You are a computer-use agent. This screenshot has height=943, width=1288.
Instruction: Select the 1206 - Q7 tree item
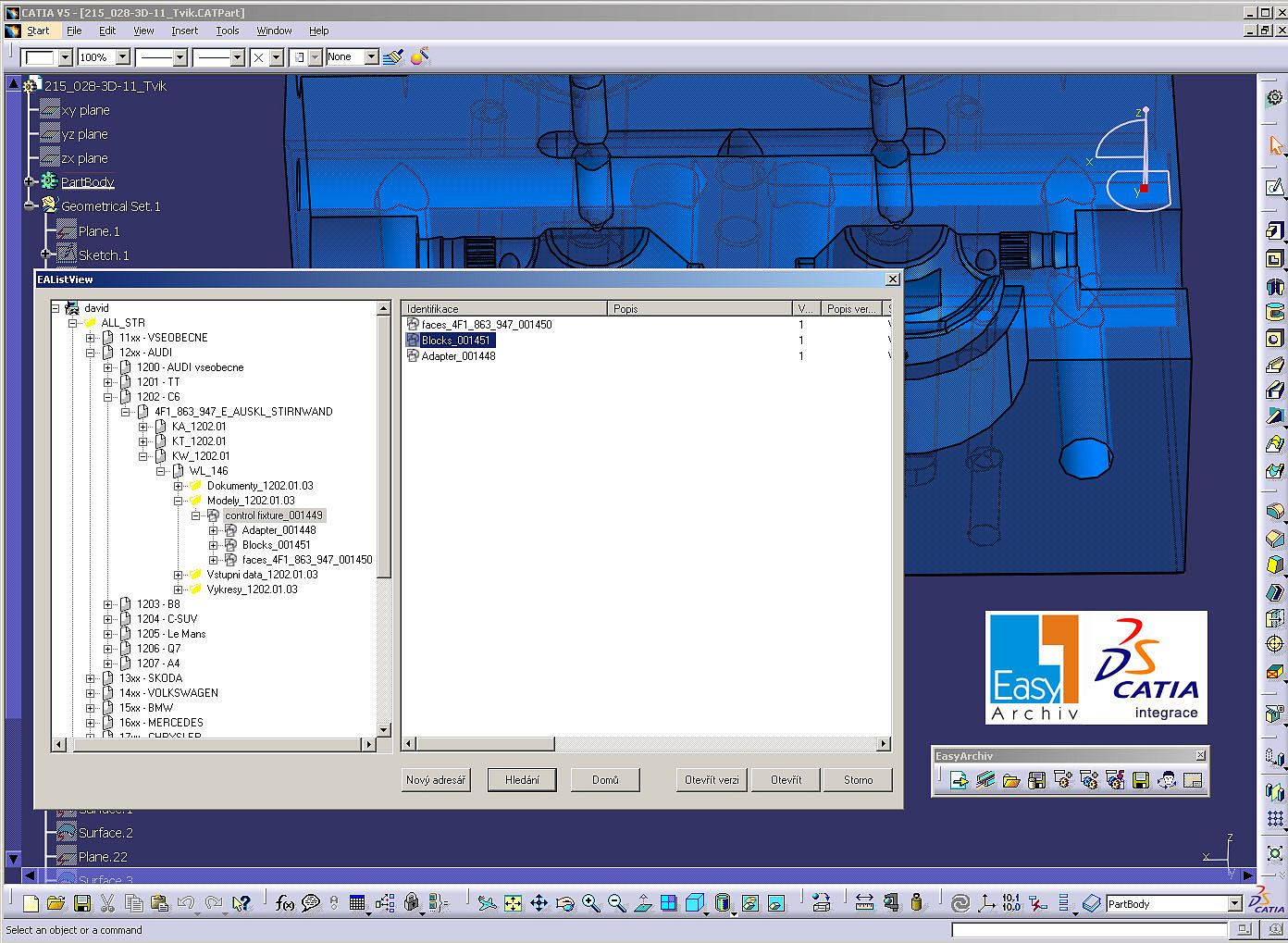click(158, 649)
